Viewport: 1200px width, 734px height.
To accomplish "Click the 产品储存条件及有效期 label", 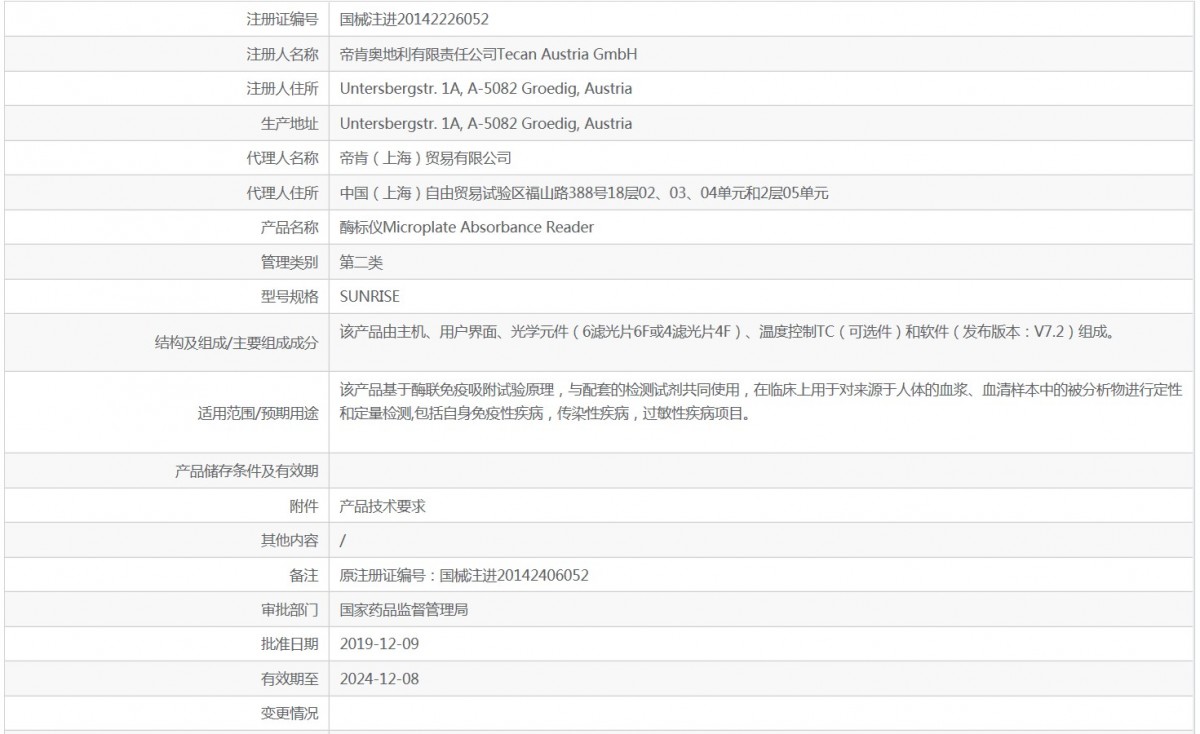I will [x=246, y=471].
